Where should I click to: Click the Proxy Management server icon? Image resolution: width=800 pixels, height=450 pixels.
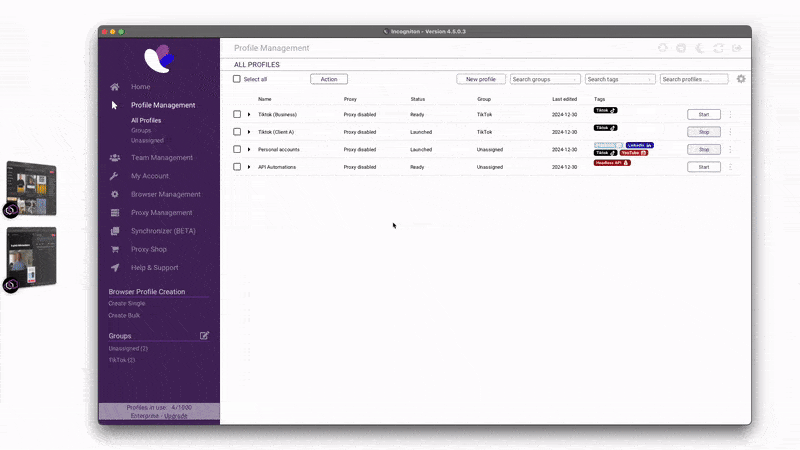(115, 213)
